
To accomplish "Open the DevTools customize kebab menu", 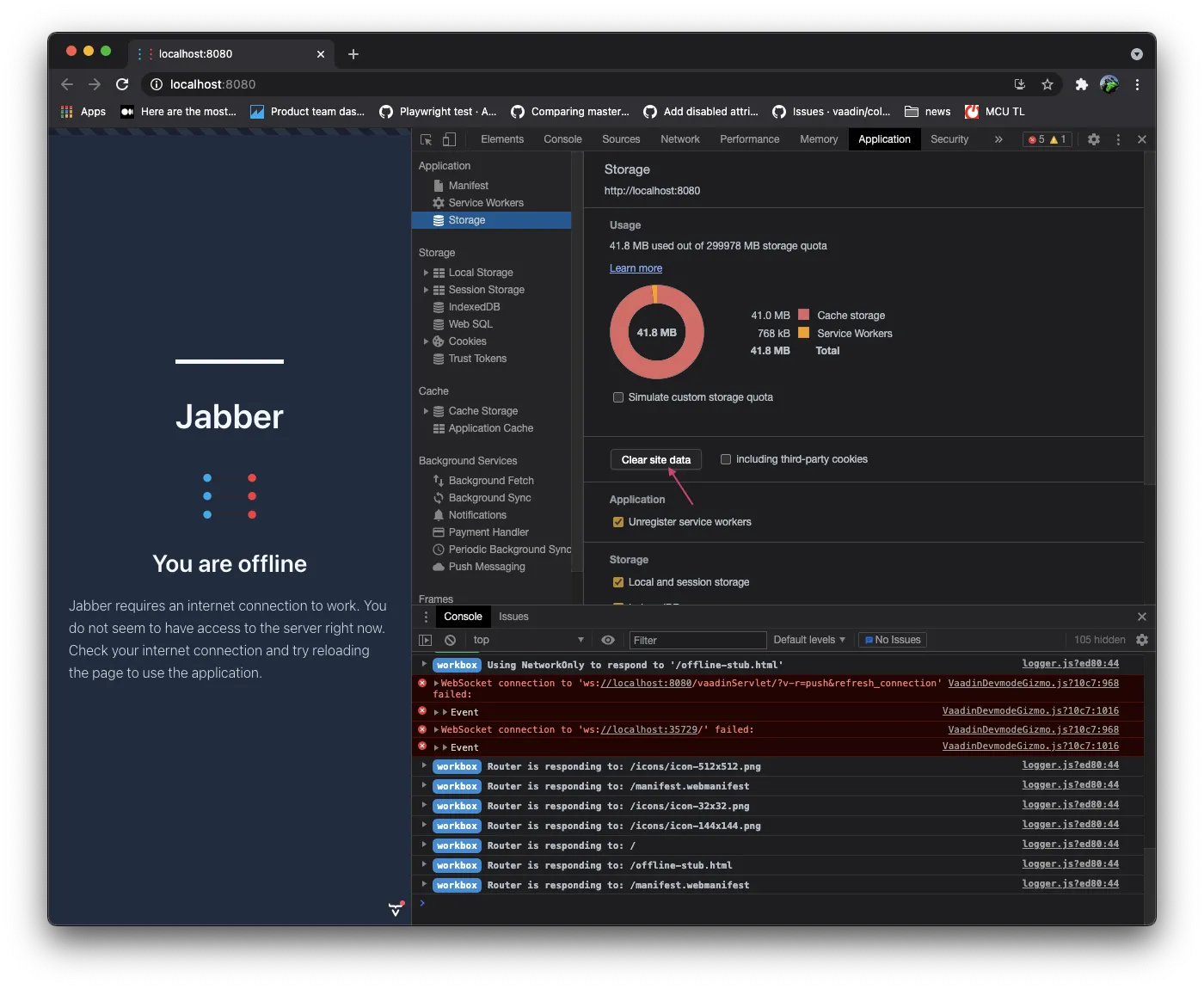I will click(1118, 139).
